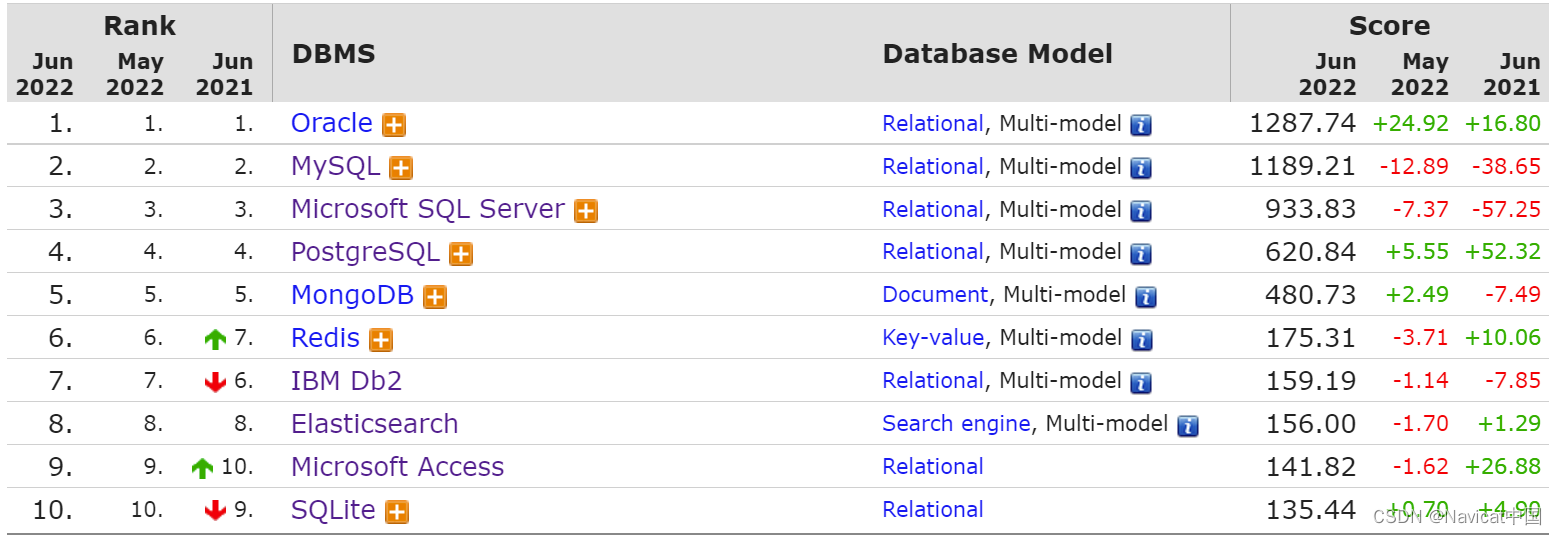Select the score value 159.19
The image size is (1557, 535).
click(x=1311, y=381)
